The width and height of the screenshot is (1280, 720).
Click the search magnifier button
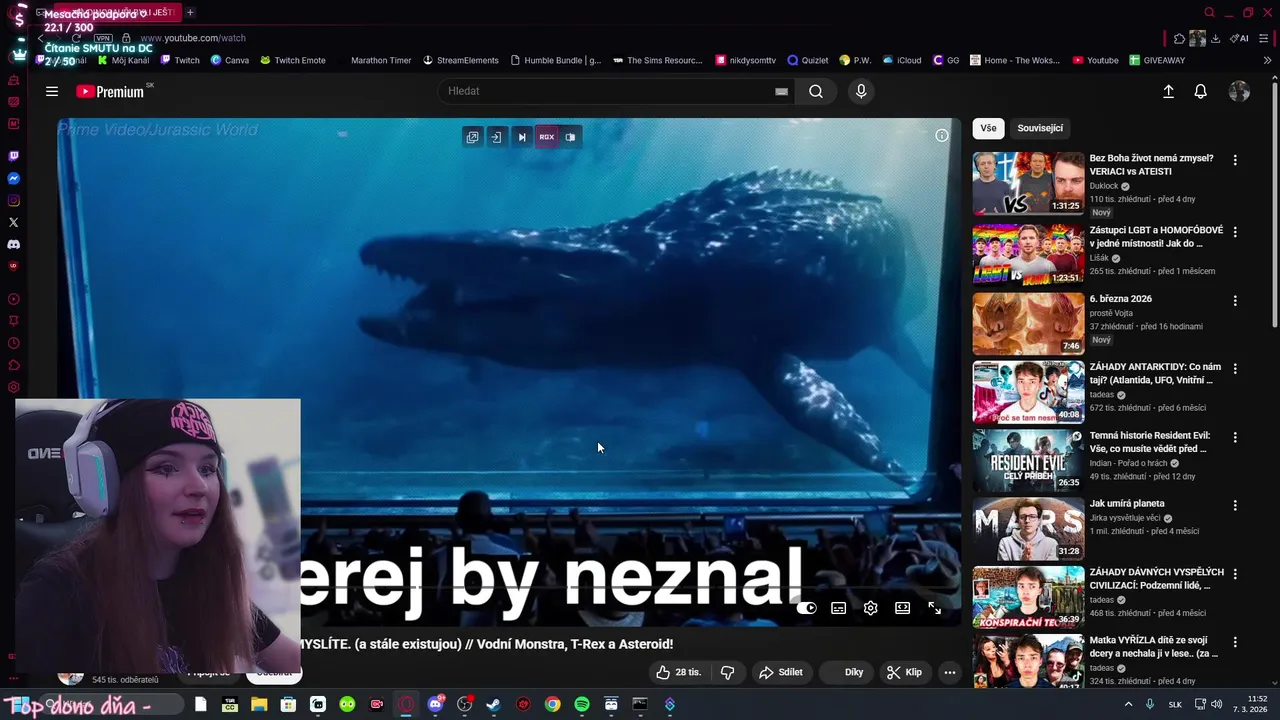tap(816, 91)
